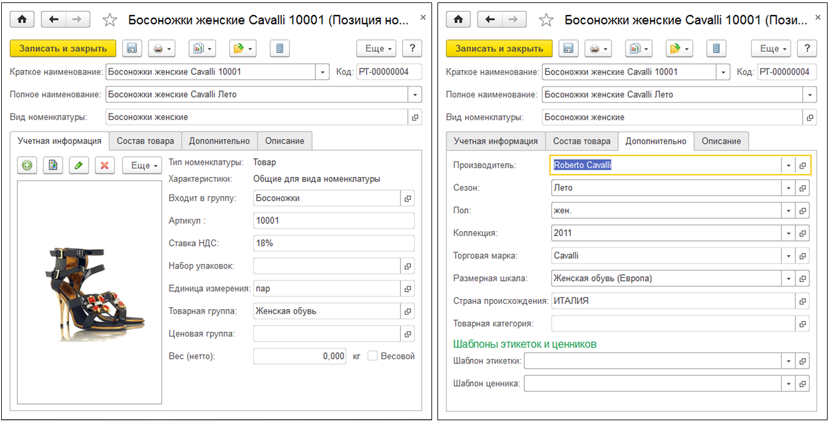Switch to Описание tab in left window

tap(287, 141)
